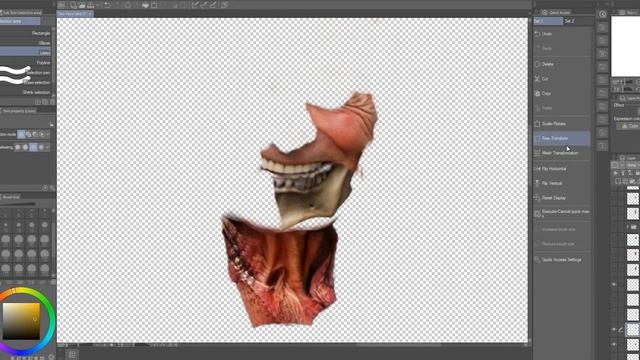Toggle the bottom-most visible layer eye icon
The width and height of the screenshot is (640, 360).
click(614, 345)
